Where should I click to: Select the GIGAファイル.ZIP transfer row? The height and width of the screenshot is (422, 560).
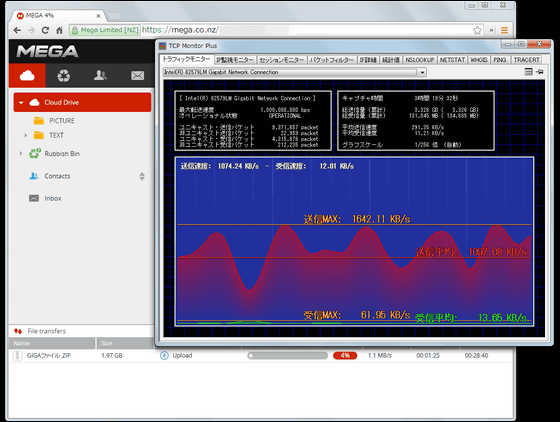click(261, 356)
